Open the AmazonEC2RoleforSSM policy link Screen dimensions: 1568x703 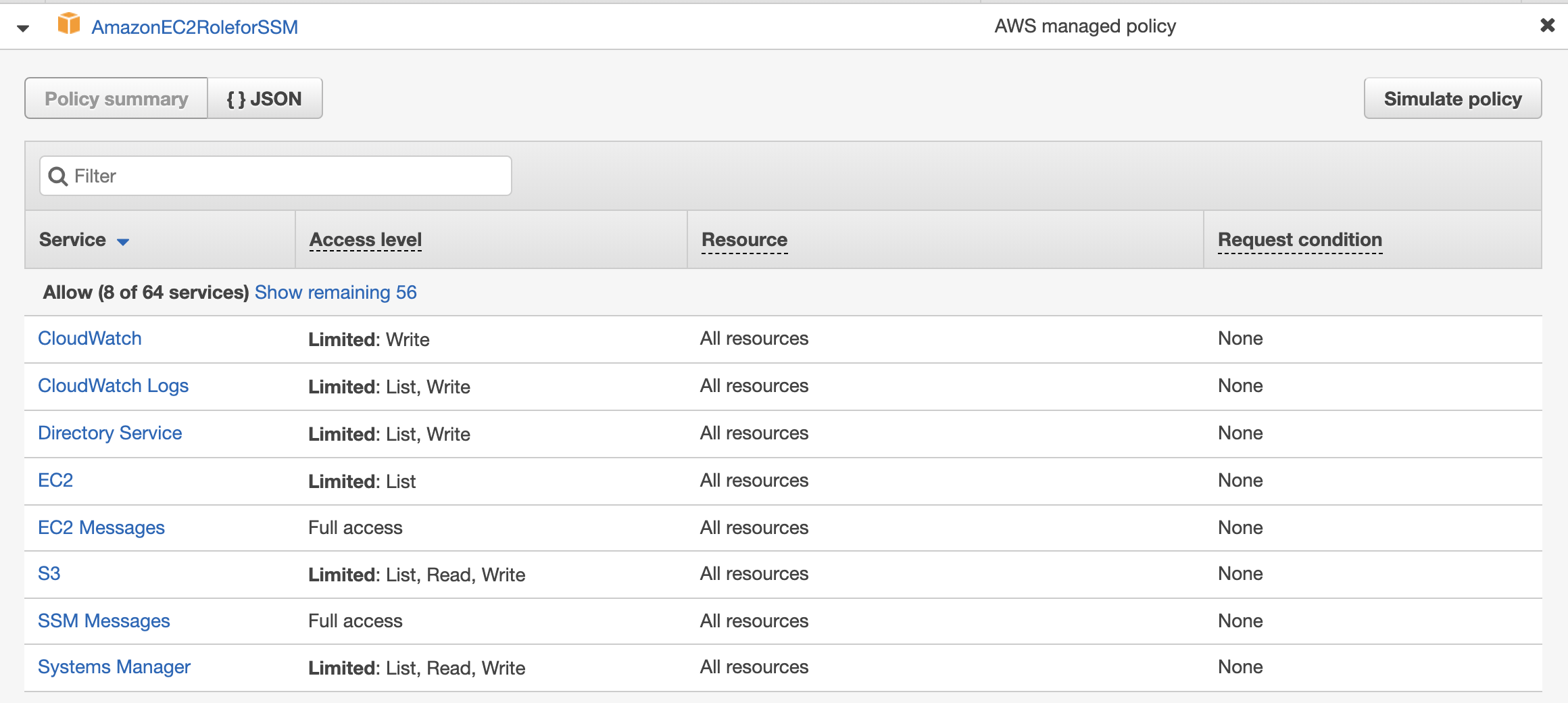pos(195,27)
